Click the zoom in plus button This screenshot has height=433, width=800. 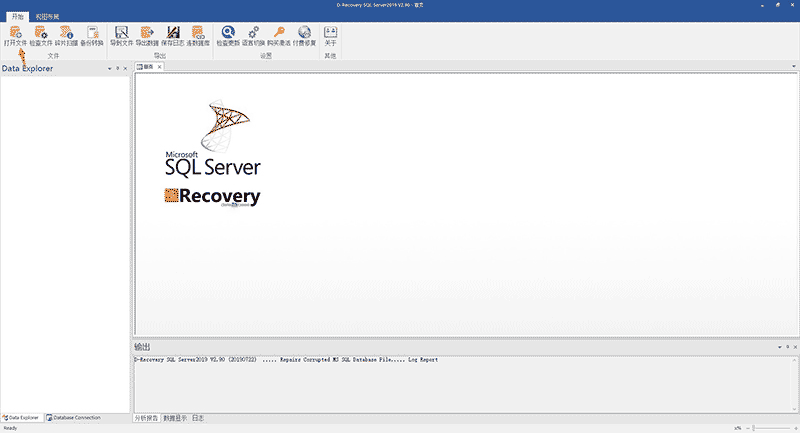(796, 428)
